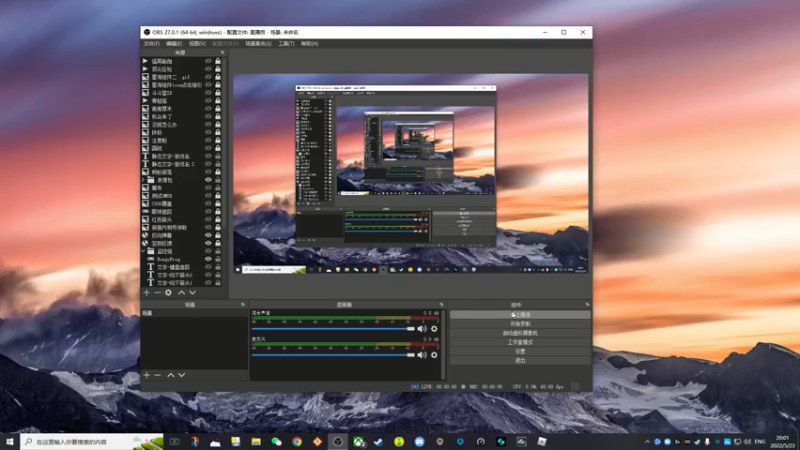Image resolution: width=800 pixels, height=450 pixels.
Task: Click the 开始推流 start streaming button
Action: click(520, 315)
